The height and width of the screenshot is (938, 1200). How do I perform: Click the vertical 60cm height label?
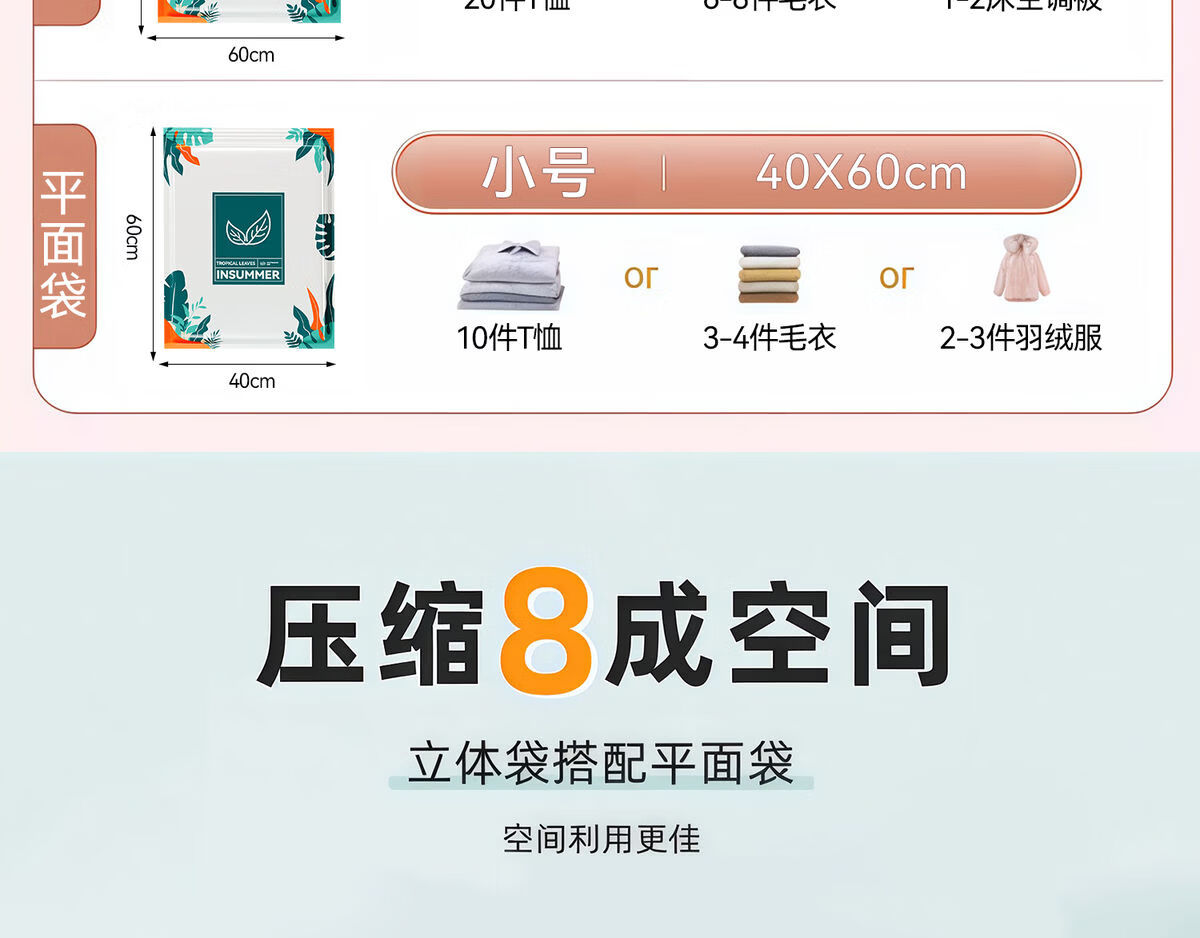133,236
